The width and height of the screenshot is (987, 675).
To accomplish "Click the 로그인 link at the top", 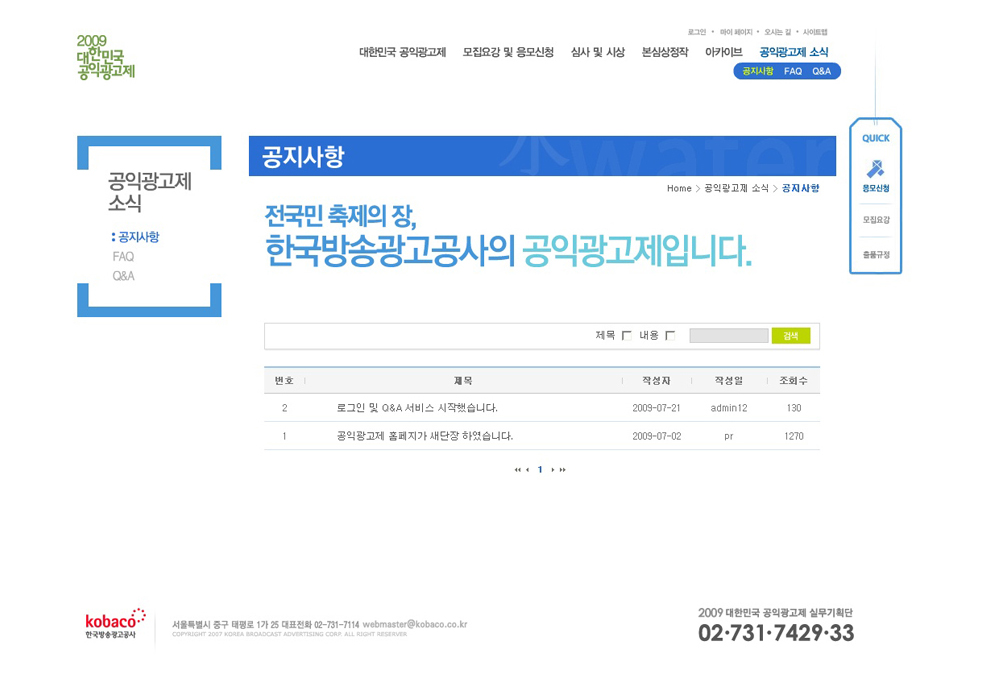I will (x=696, y=32).
